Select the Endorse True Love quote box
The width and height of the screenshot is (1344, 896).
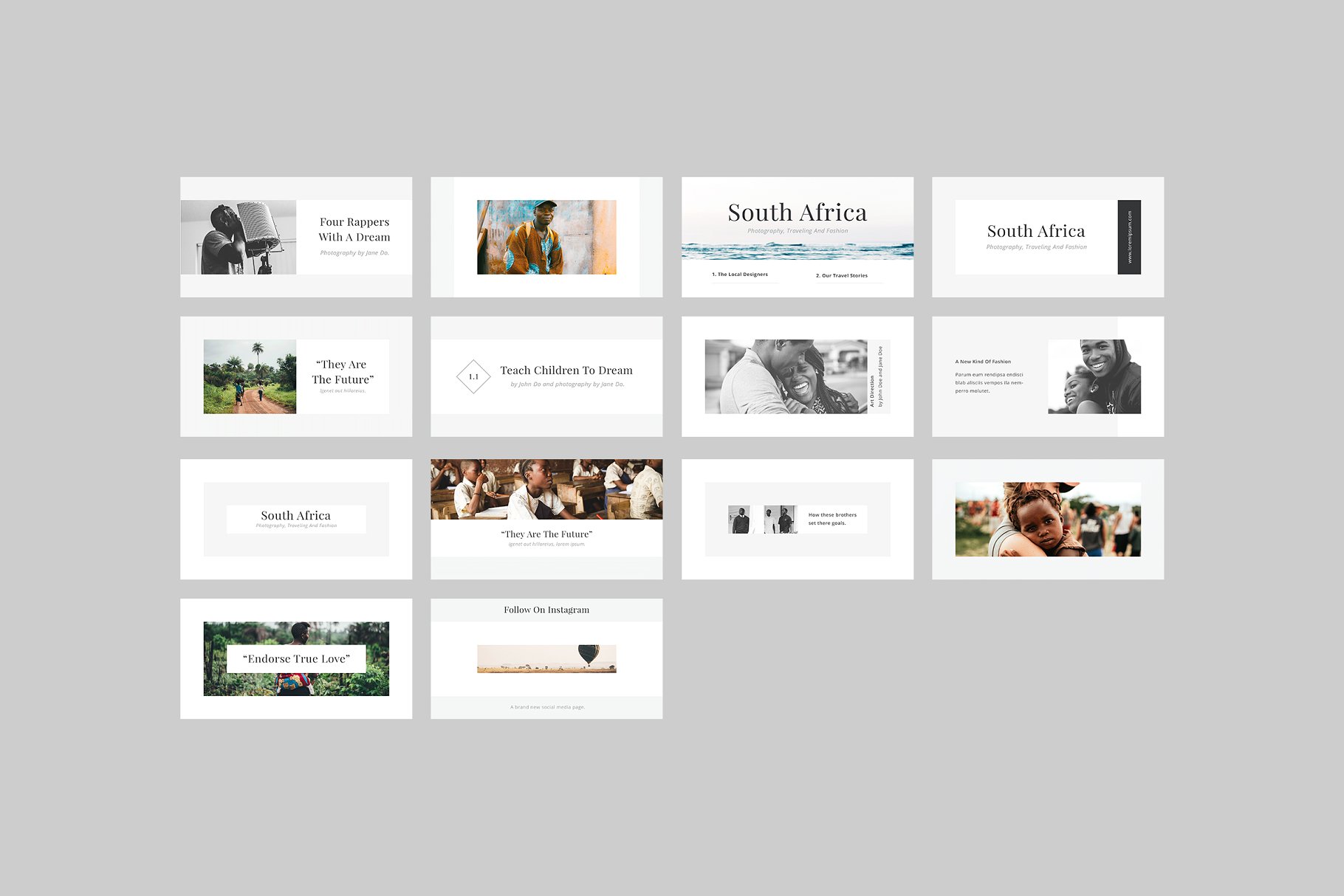[295, 658]
